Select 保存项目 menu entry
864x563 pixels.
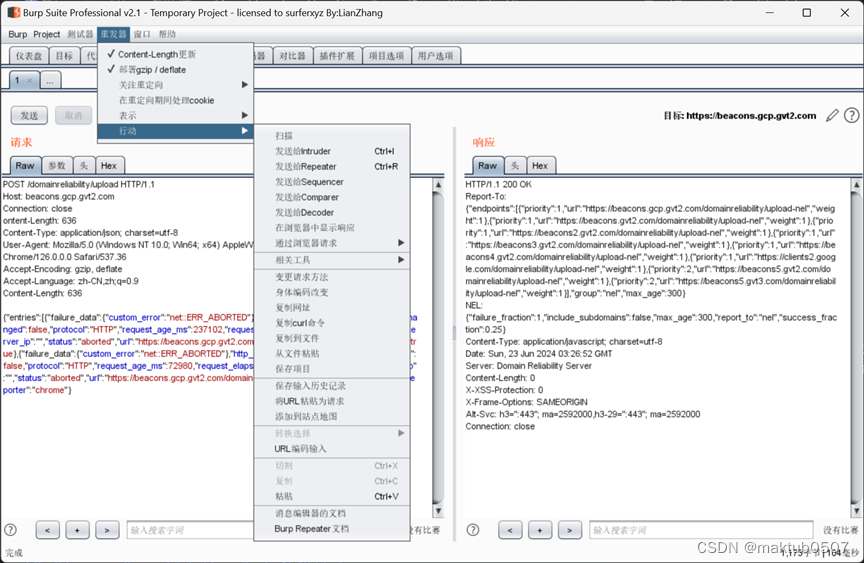coord(332,369)
